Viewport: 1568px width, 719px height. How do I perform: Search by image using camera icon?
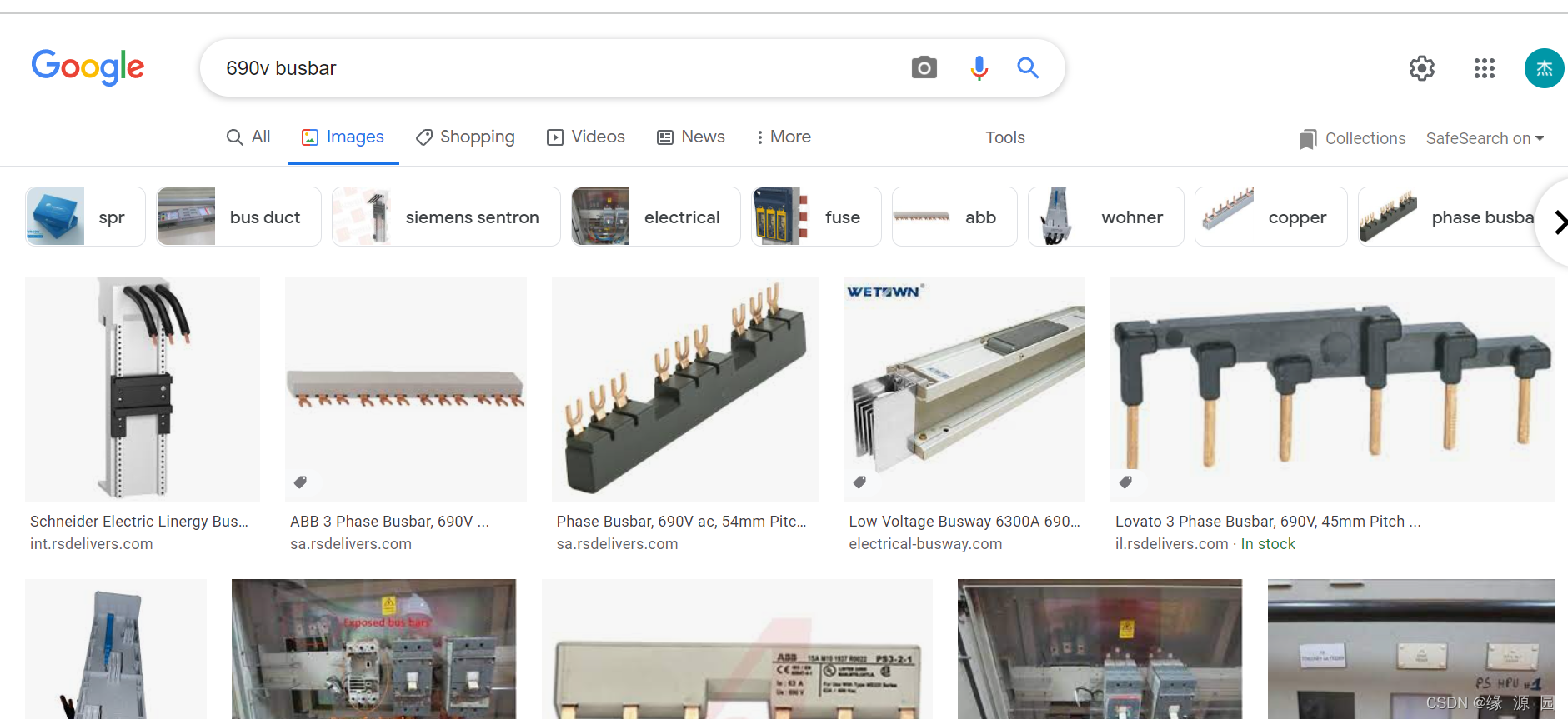point(924,67)
